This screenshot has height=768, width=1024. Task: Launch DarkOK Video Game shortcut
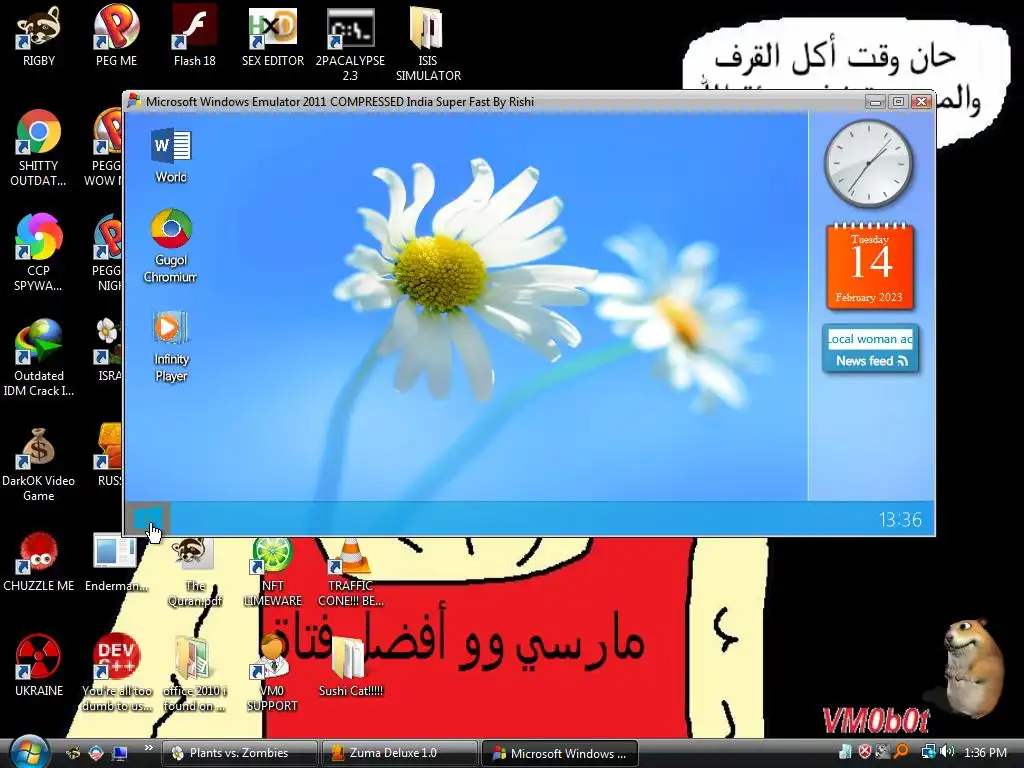[39, 464]
